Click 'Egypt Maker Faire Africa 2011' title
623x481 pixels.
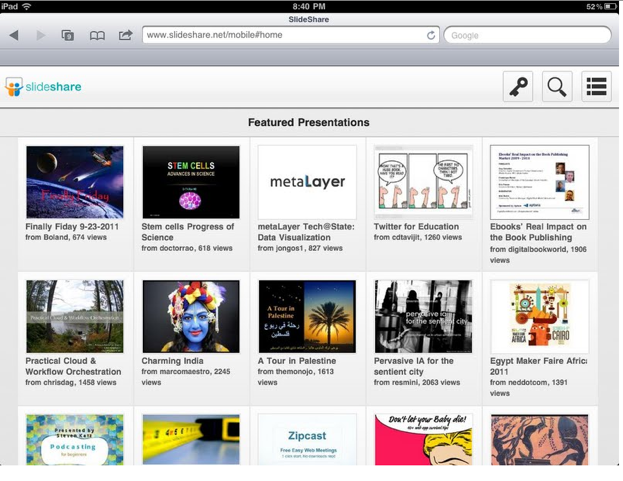538,366
